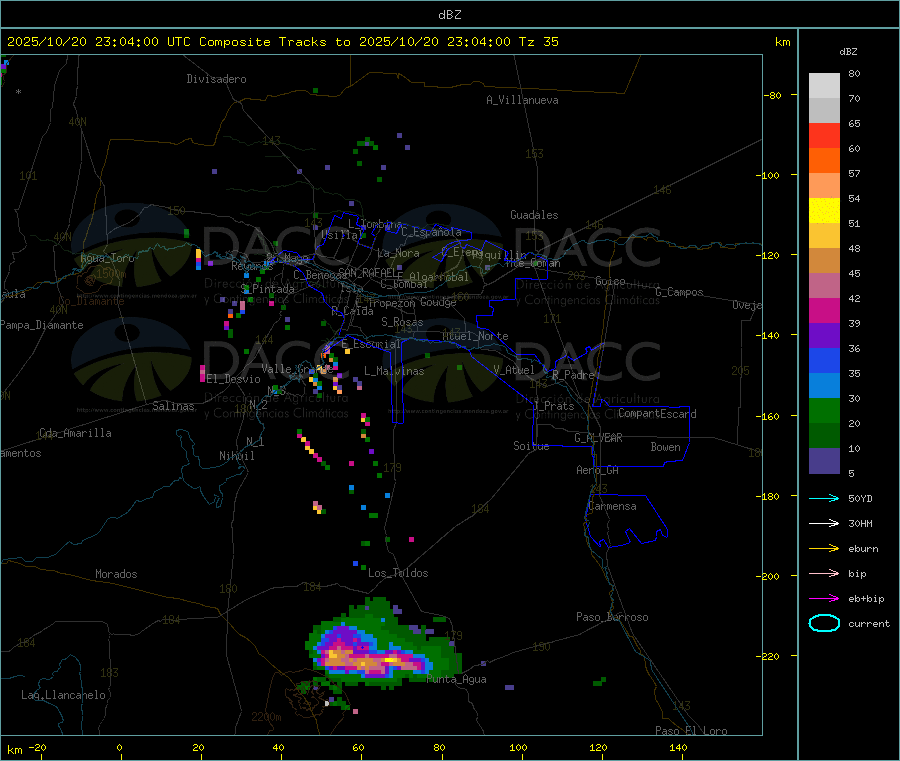The height and width of the screenshot is (761, 900).
Task: Click the light gray 70-80 dBZ swatch
Action: (824, 86)
